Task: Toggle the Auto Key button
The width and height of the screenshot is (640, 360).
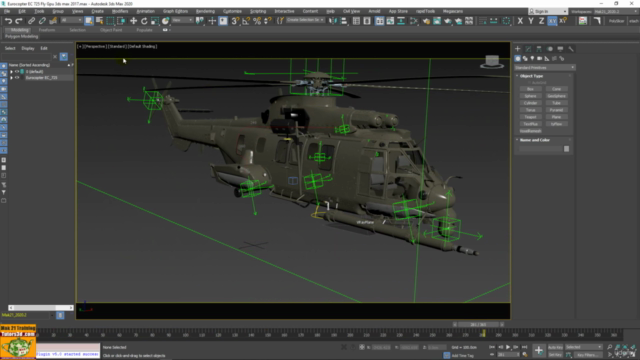Action: click(555, 347)
